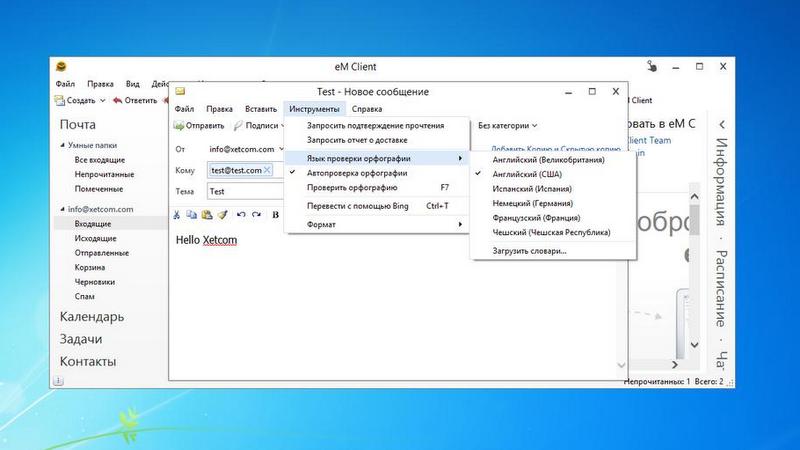Click the Paste clipboard icon in compose toolbar

207,215
